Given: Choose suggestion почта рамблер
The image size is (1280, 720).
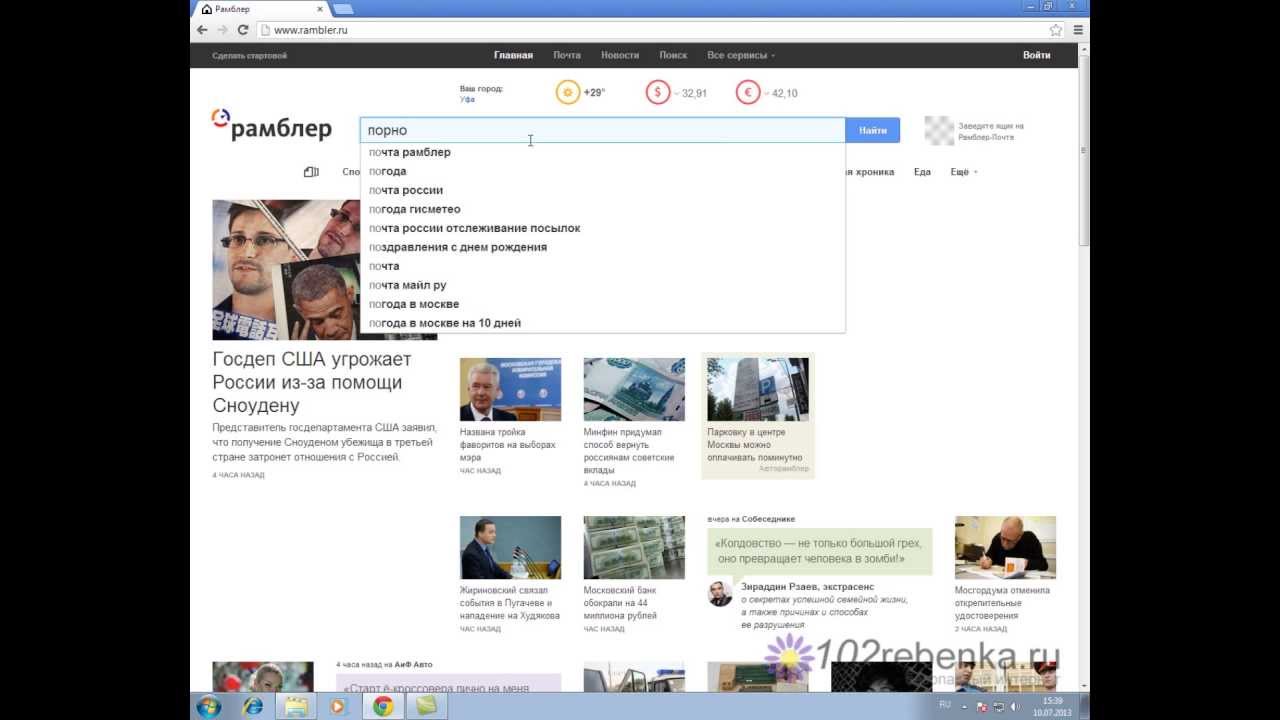Looking at the screenshot, I should (602, 152).
